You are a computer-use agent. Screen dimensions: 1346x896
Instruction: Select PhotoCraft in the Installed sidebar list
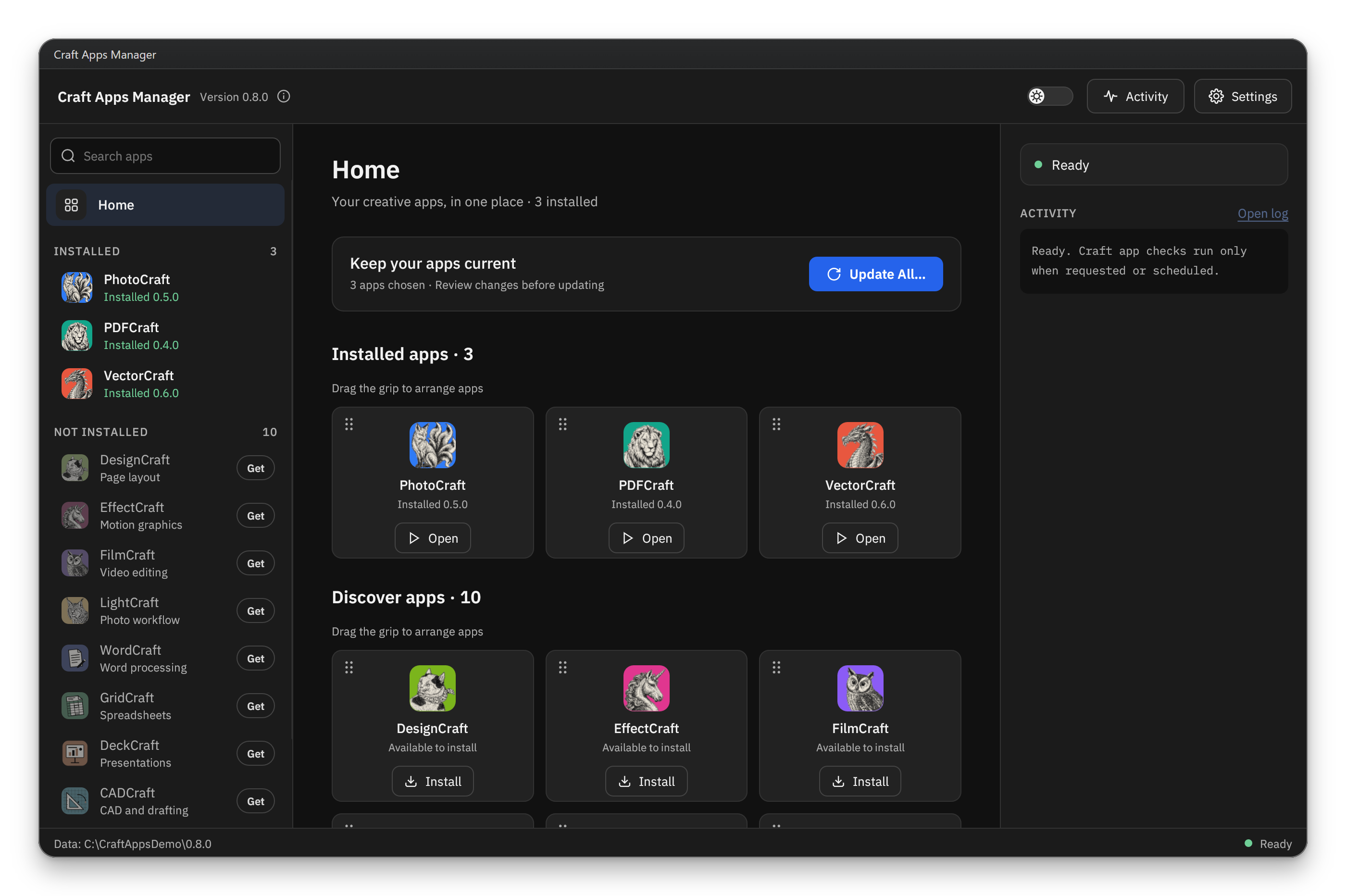pos(165,287)
